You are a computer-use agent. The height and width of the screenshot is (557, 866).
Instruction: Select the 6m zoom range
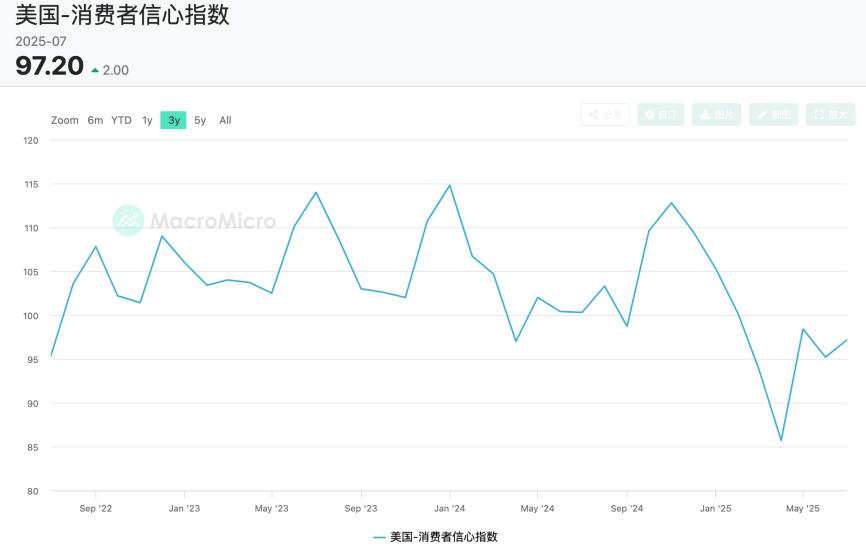pos(95,120)
